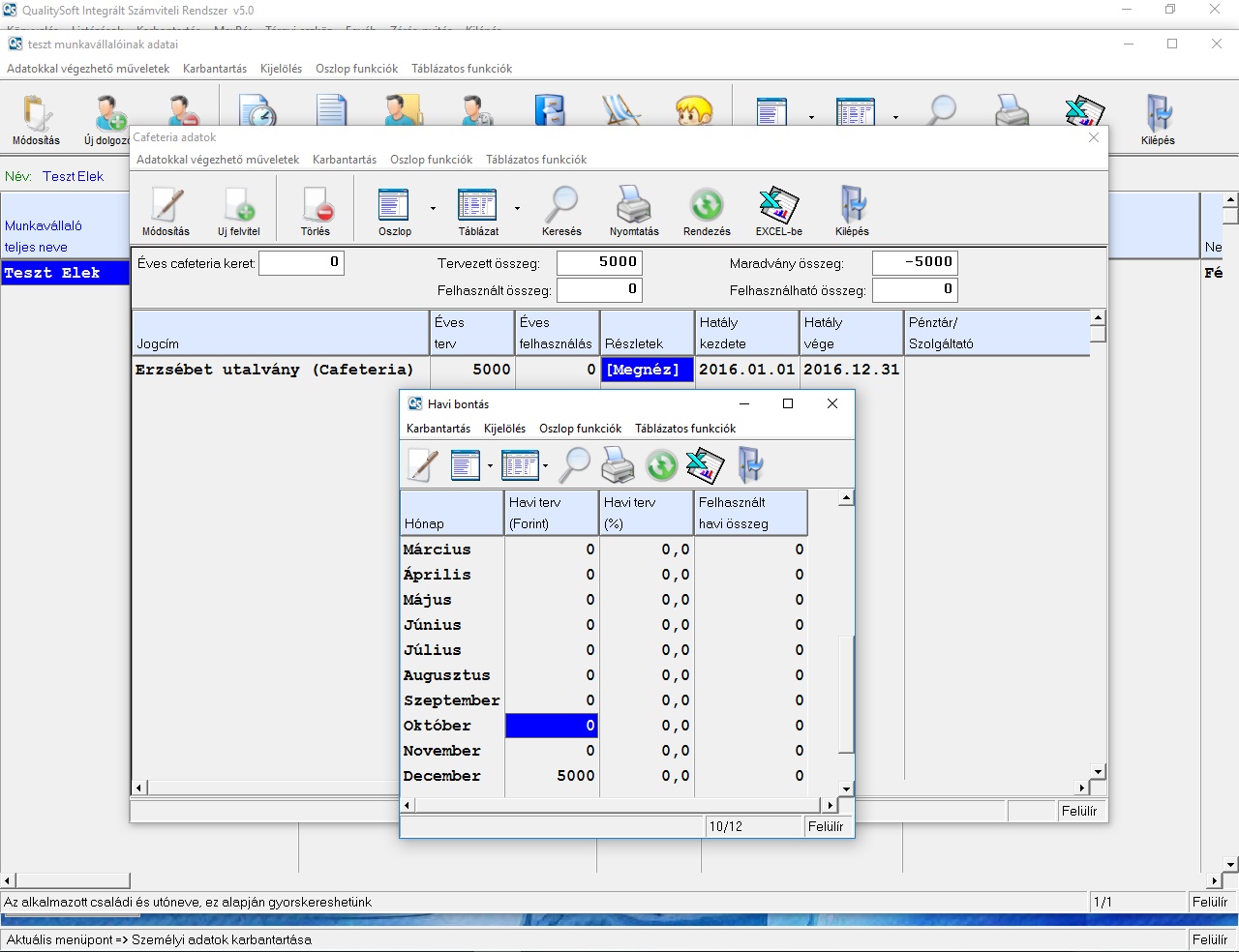Screen dimensions: 1239x952
Task: Click the Rendezés green refresh icon
Action: coord(707,210)
